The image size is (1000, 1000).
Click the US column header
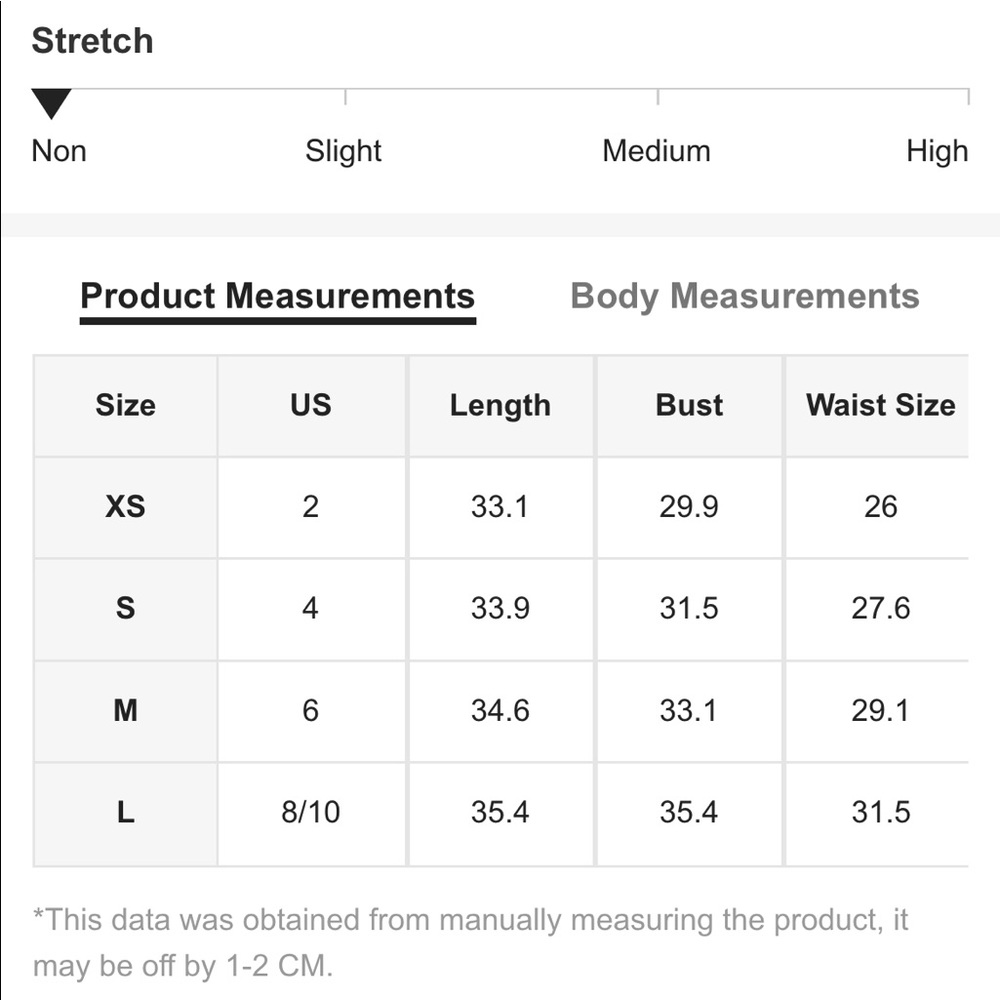(310, 405)
